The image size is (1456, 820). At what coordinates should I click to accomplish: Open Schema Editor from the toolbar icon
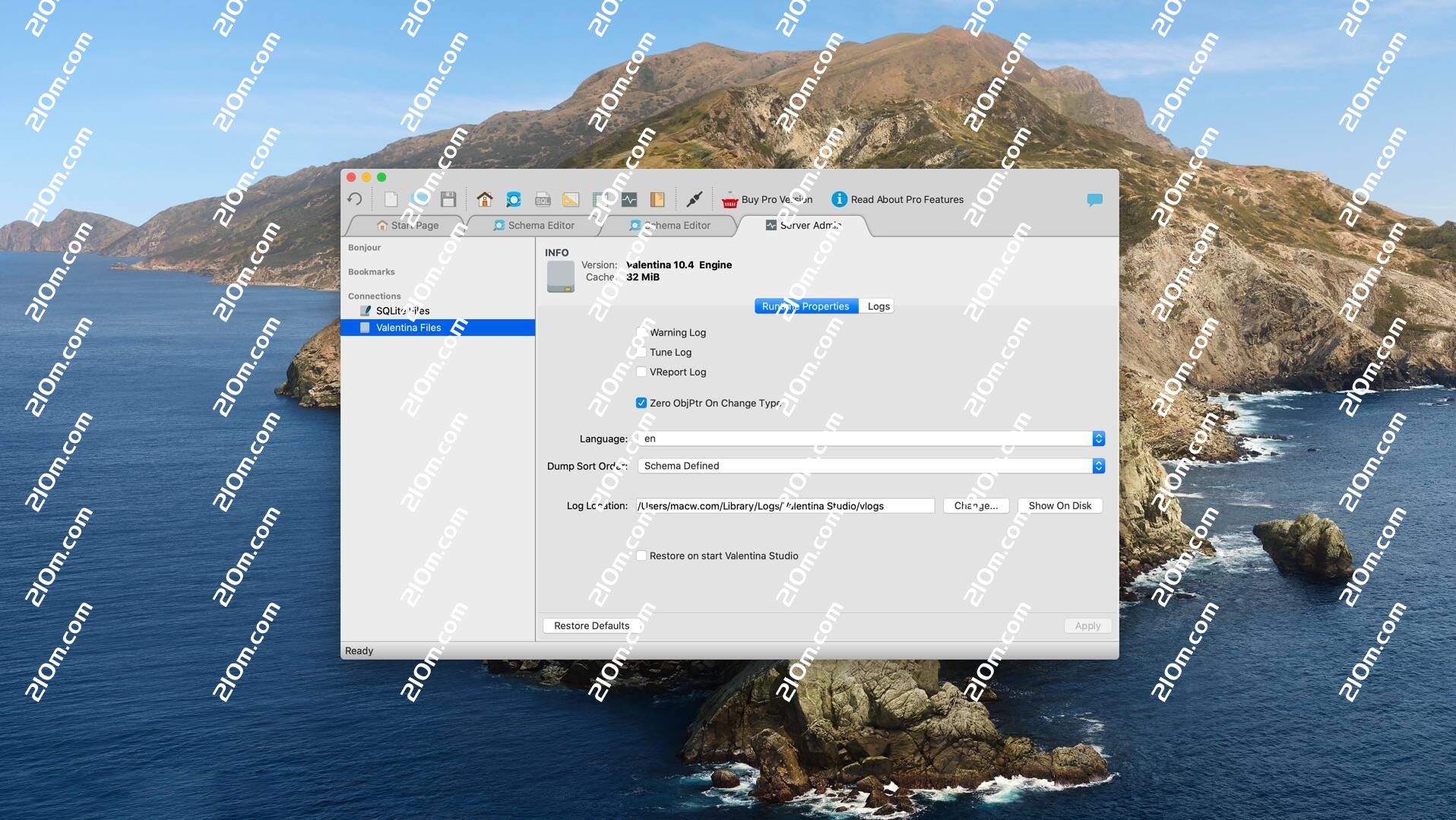click(514, 199)
